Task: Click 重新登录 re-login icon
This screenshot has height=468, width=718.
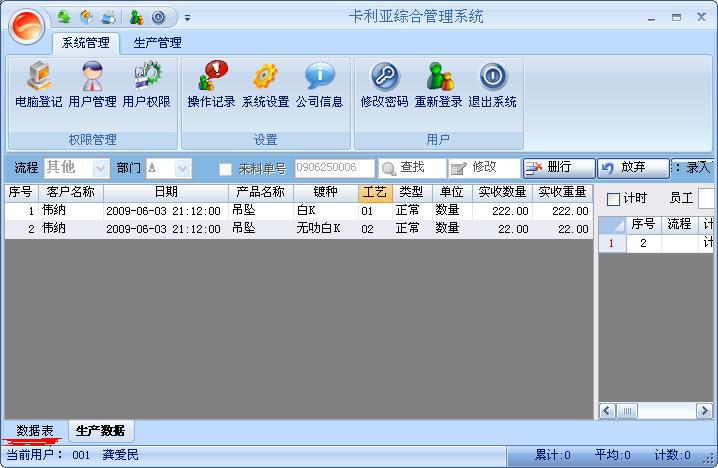Action: [438, 85]
